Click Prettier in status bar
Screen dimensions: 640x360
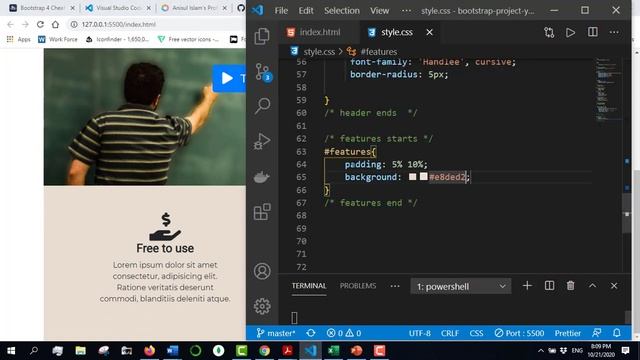(567, 333)
